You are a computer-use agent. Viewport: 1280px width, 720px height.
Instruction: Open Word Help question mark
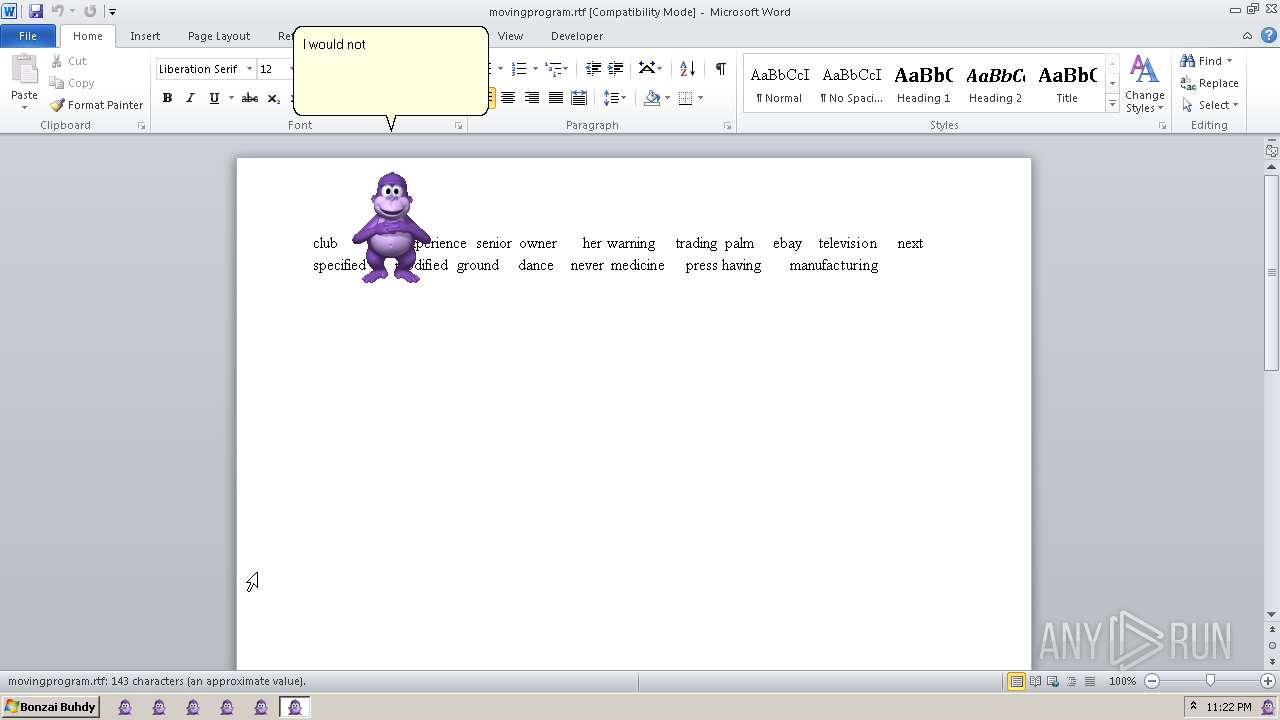tap(1269, 36)
